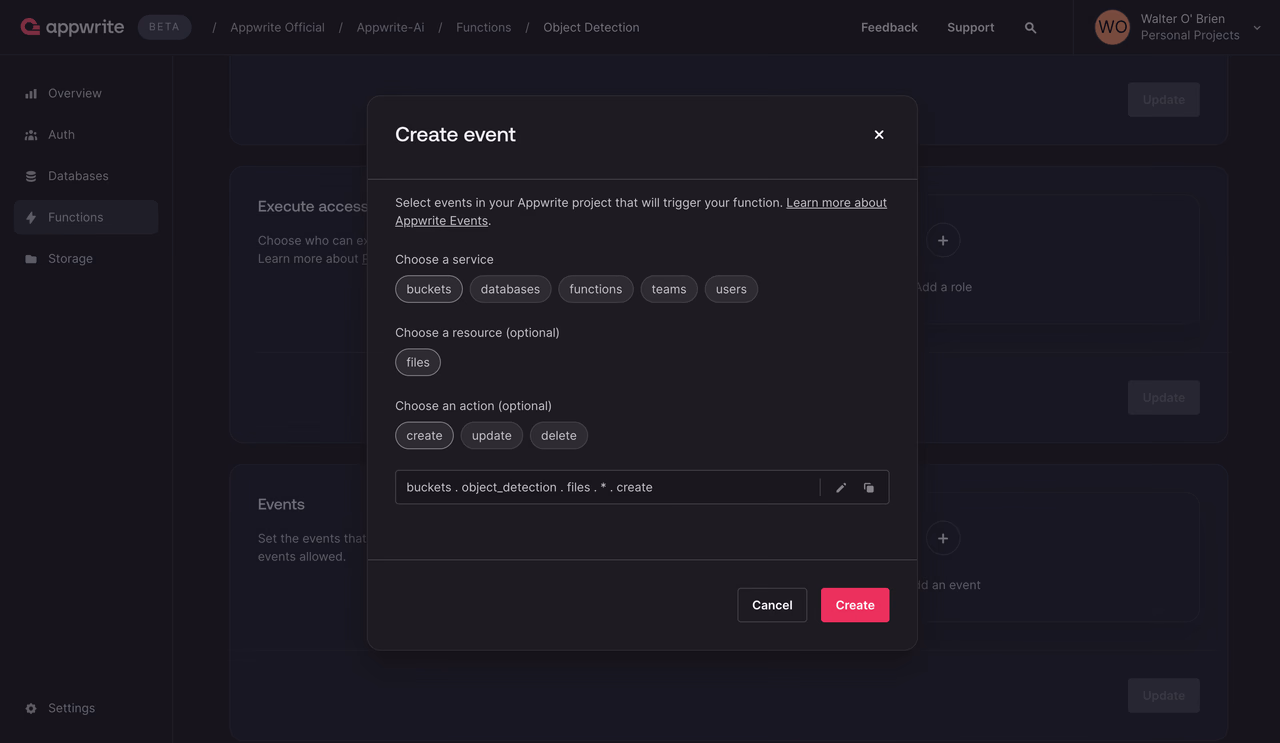Click the Settings gear icon
The image size is (1280, 743).
[31, 708]
